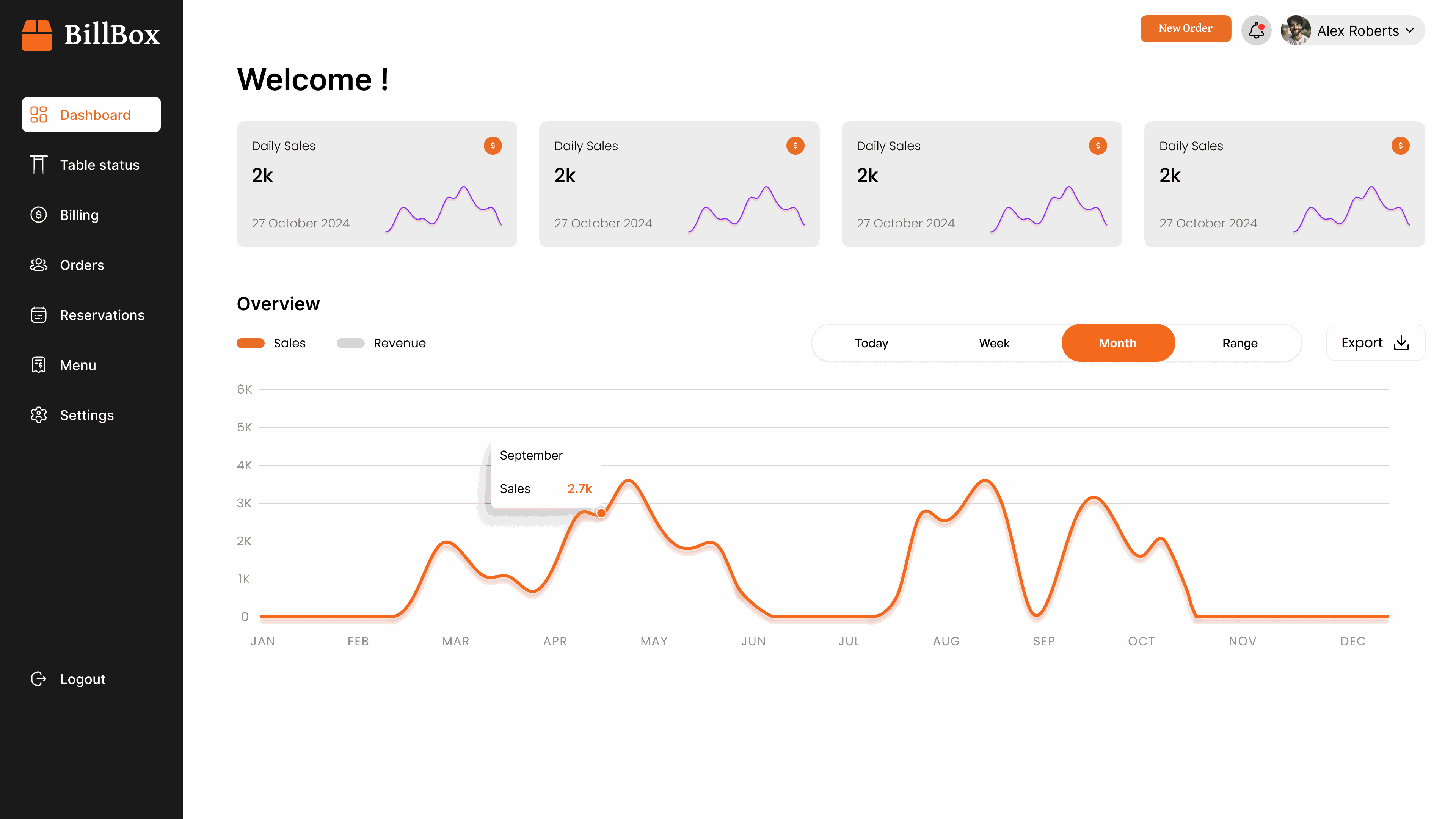Click the SEP label on the chart axis
The height and width of the screenshot is (819, 1456).
(x=1044, y=641)
